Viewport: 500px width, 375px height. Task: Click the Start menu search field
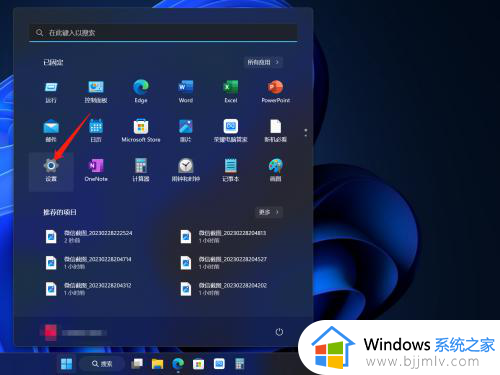click(x=163, y=32)
